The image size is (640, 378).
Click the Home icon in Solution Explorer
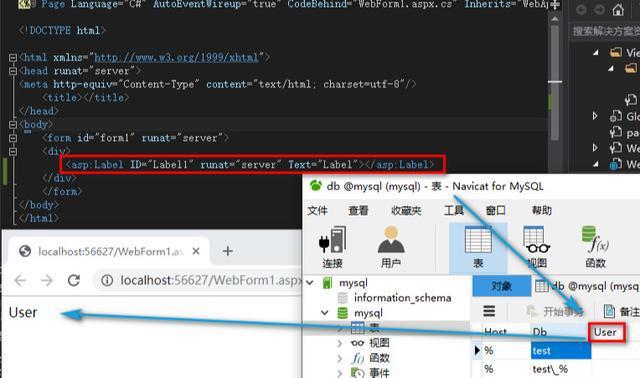coord(618,9)
